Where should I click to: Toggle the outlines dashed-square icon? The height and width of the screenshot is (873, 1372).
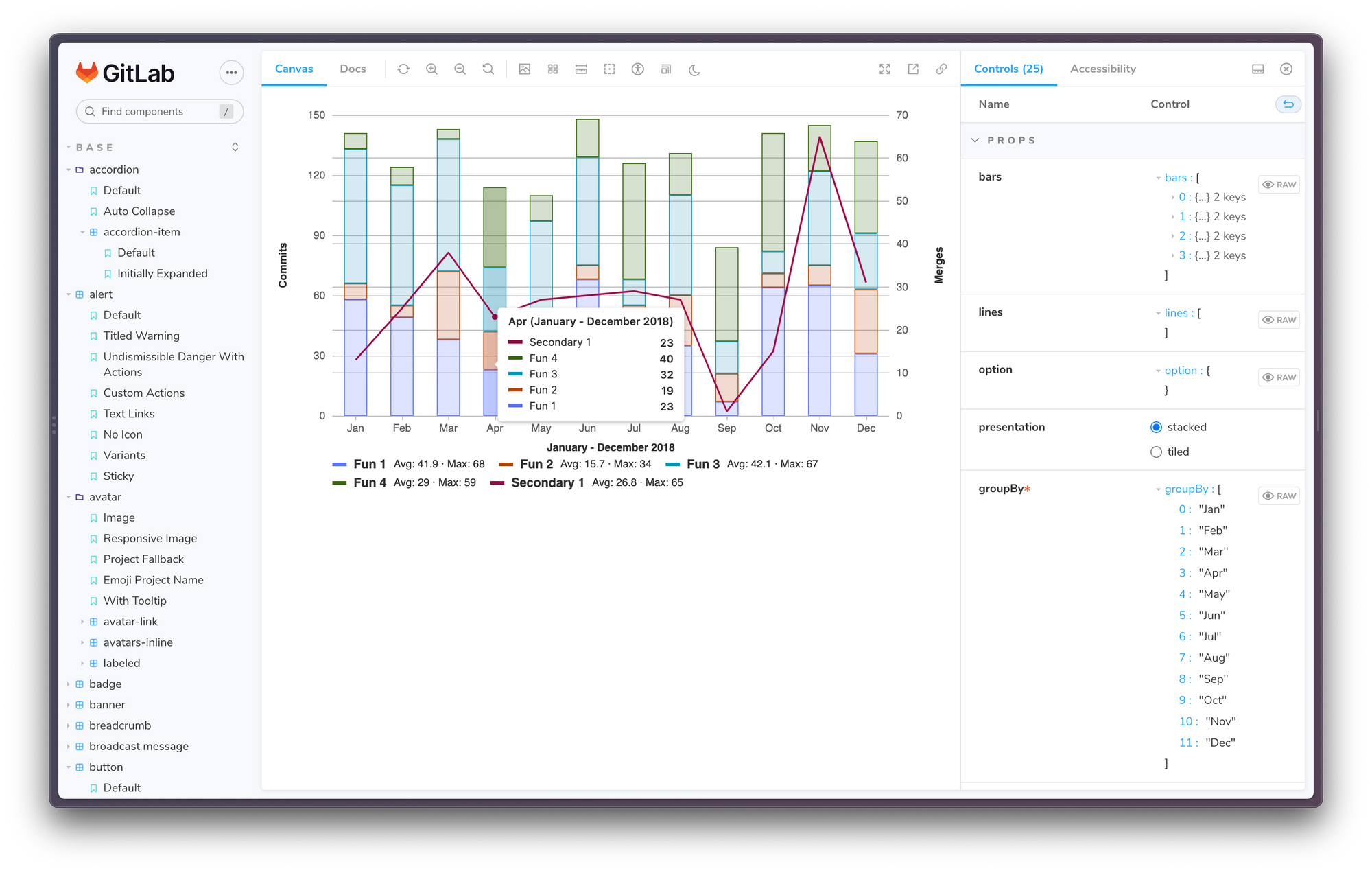[609, 69]
